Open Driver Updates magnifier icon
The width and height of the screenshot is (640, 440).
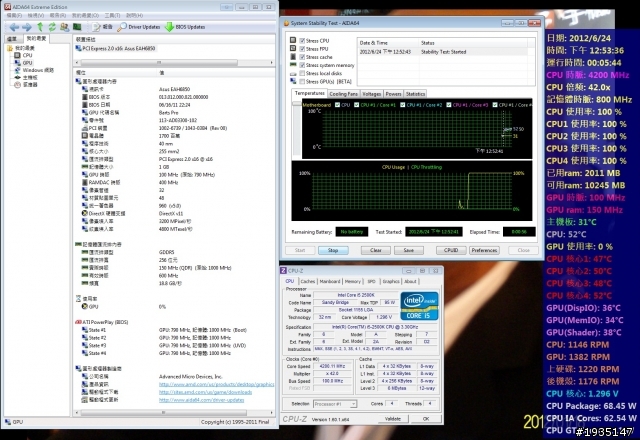[x=122, y=27]
